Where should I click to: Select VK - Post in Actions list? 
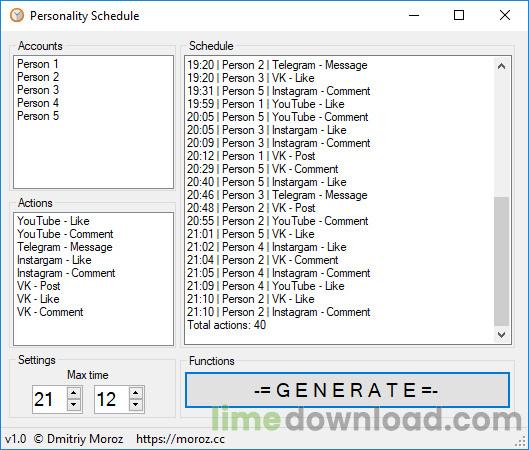pos(39,286)
